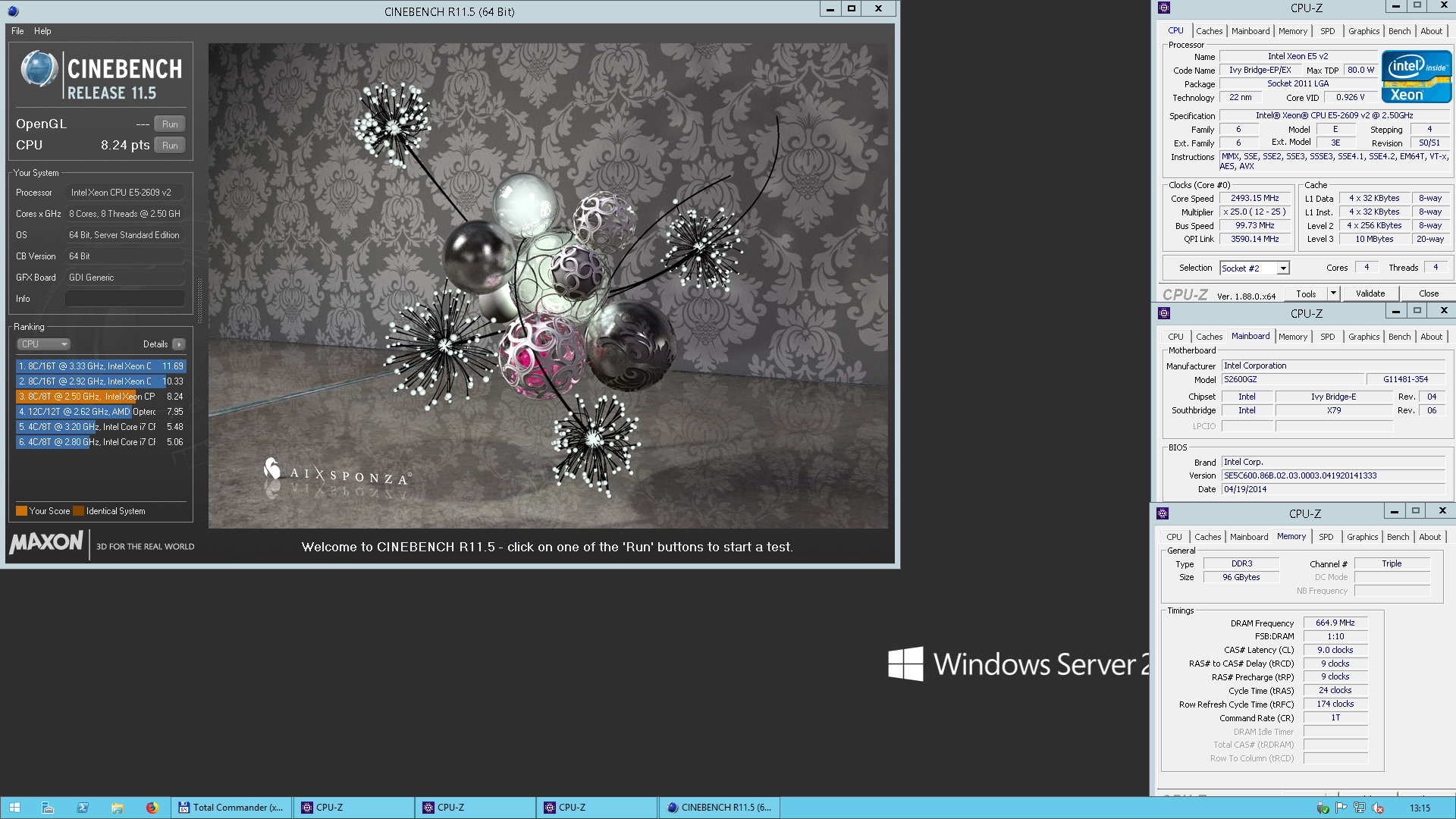Image resolution: width=1456 pixels, height=819 pixels.
Task: Open the Help menu in CINEBENCH
Action: [x=42, y=31]
